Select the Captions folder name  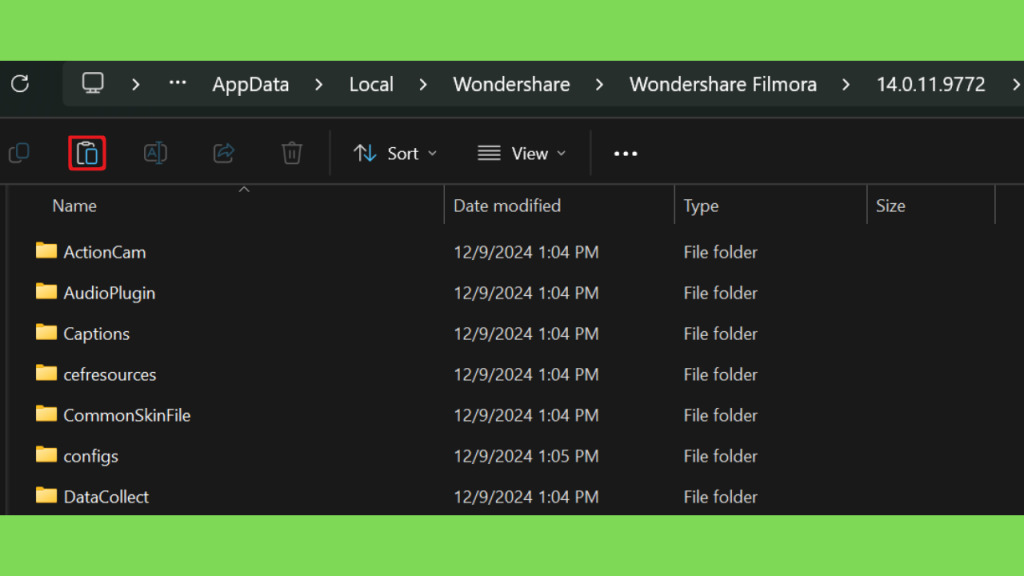coord(96,334)
